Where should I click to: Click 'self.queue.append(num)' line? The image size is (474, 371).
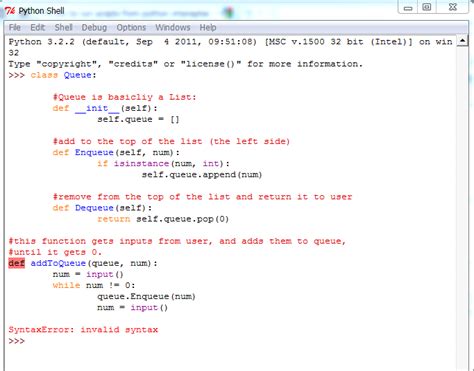[202, 175]
